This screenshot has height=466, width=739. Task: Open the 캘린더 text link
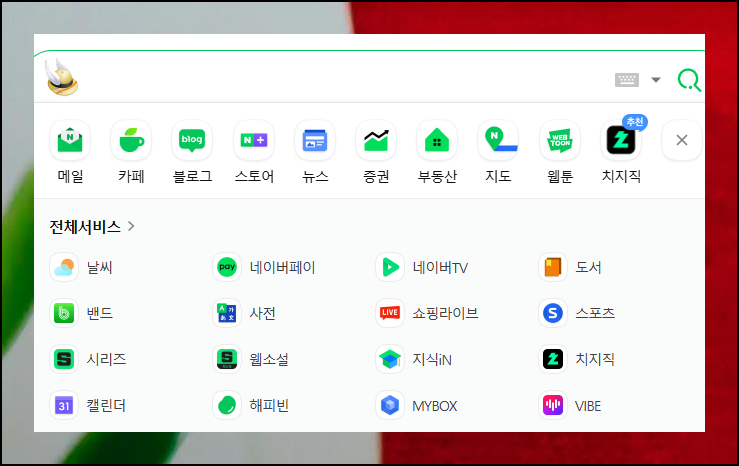106,406
